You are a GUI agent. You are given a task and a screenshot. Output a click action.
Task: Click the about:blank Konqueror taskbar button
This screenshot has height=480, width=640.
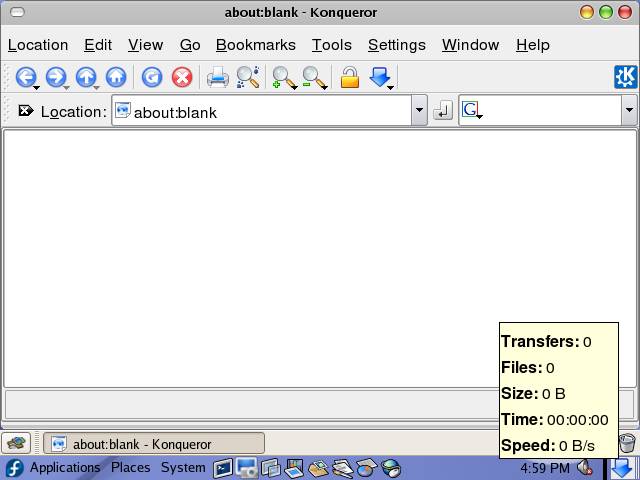point(154,443)
